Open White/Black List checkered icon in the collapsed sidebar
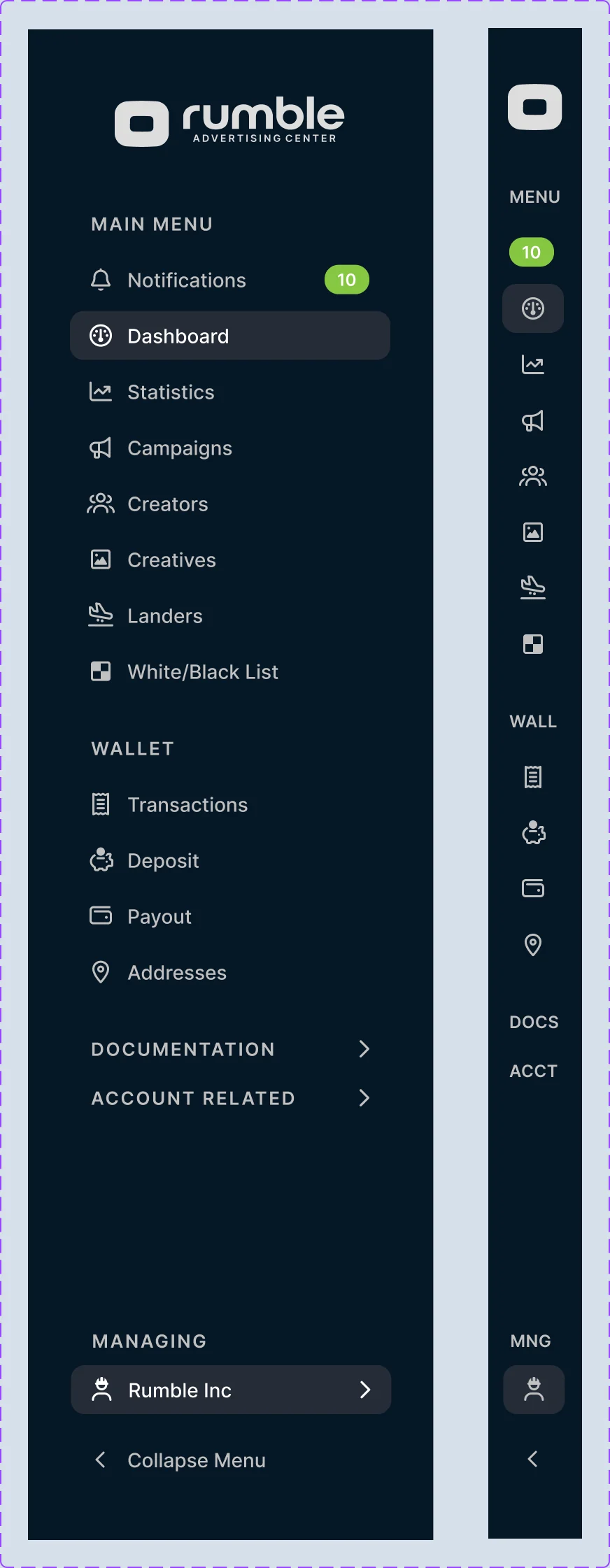Image resolution: width=610 pixels, height=1568 pixels. (533, 644)
